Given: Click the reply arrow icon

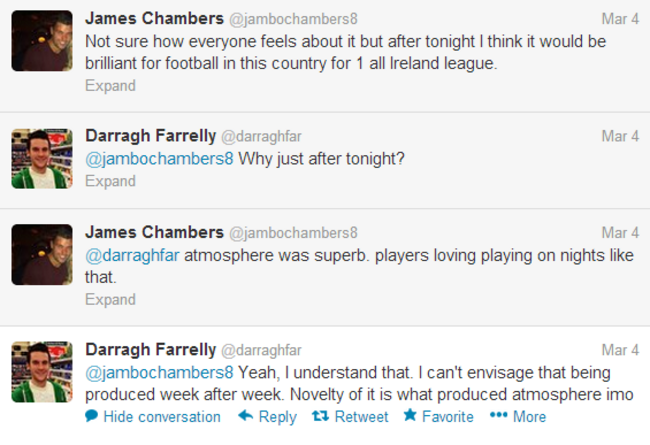Looking at the screenshot, I should (245, 417).
